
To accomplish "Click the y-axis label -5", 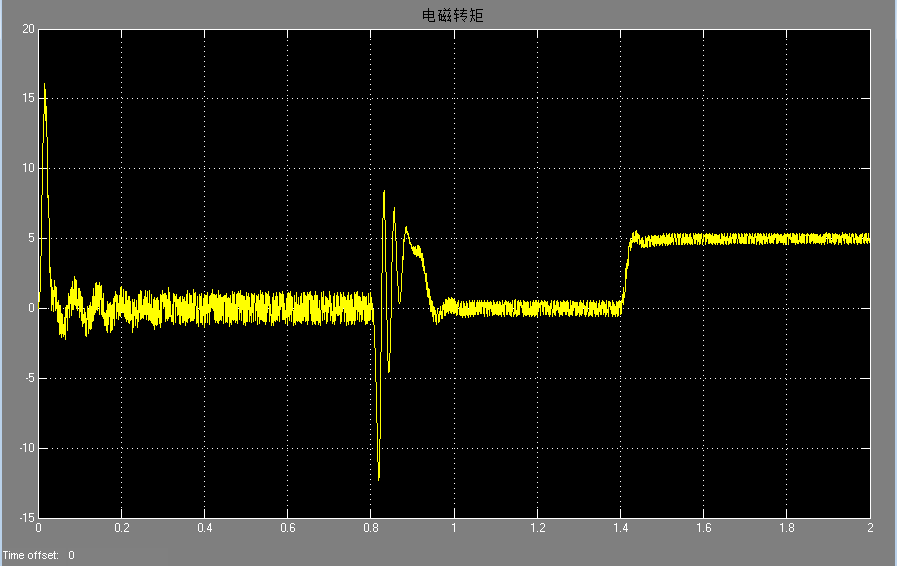I will pyautogui.click(x=29, y=378).
